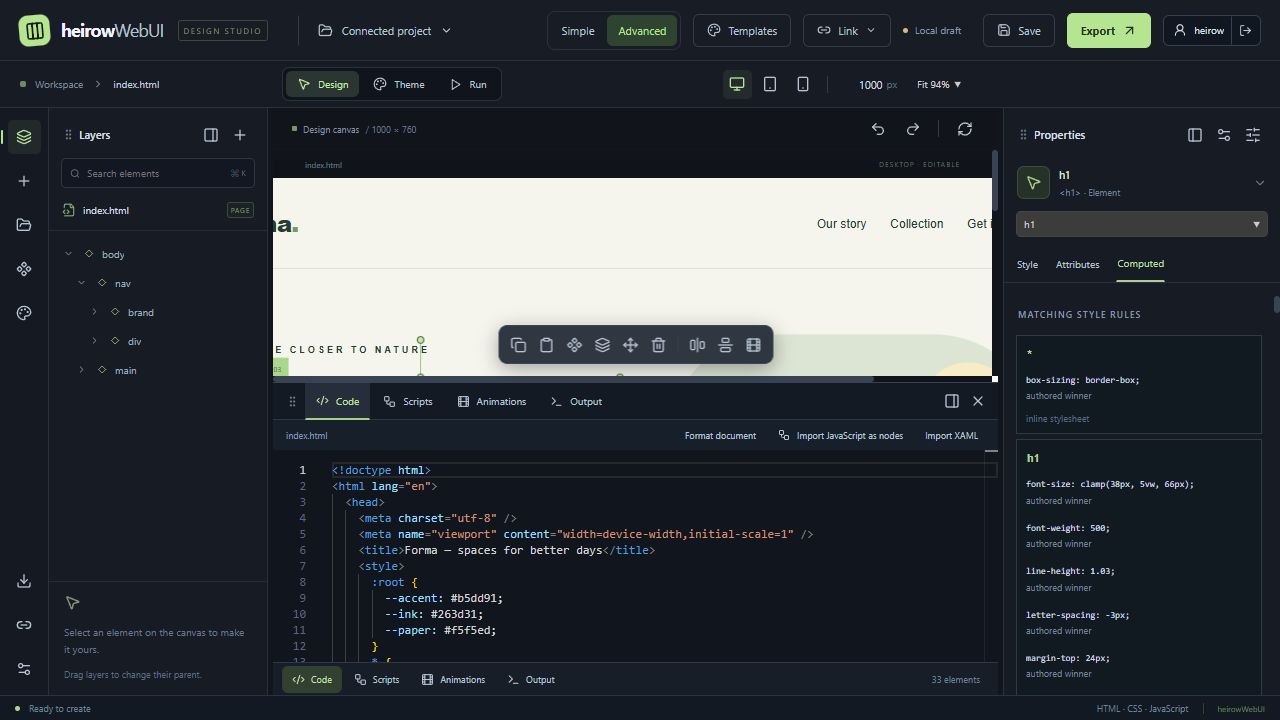Viewport: 1280px width, 720px height.
Task: Activate Theme mode
Action: point(399,85)
